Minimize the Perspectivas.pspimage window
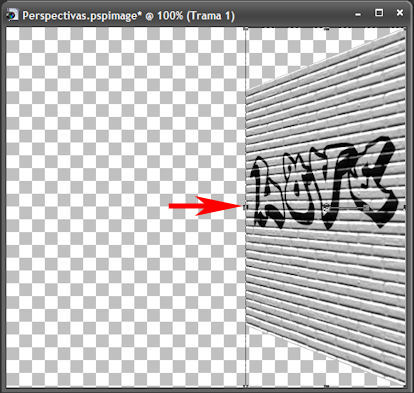The image size is (414, 393). 358,14
